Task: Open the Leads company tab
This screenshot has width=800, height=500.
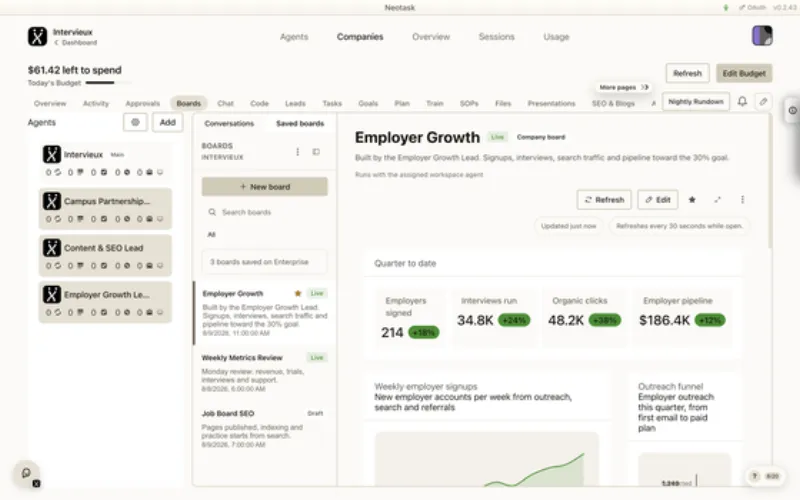Action: (x=295, y=104)
